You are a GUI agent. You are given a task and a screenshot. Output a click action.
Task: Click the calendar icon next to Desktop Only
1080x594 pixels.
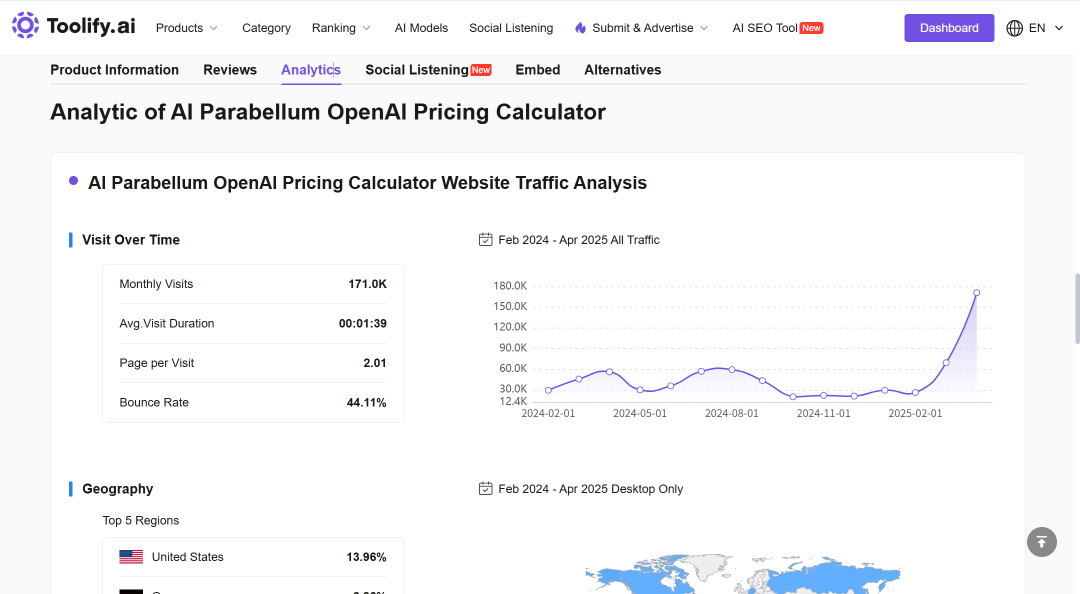[x=486, y=489]
